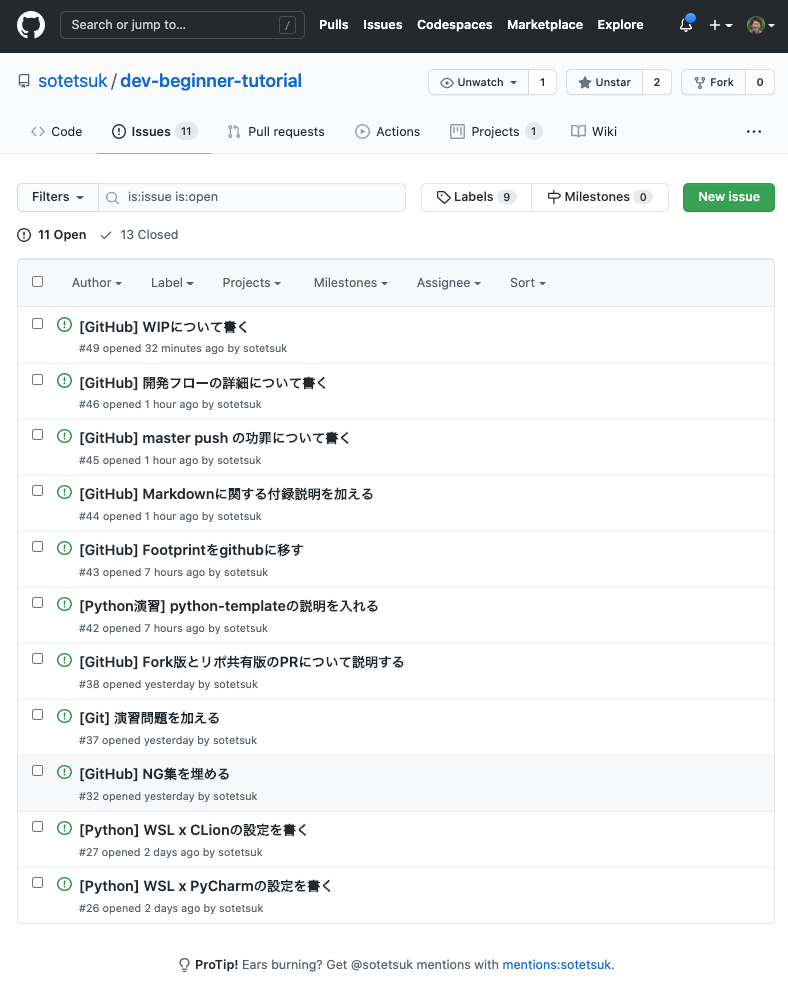This screenshot has width=788, height=990.
Task: Check the box for Markdown issue #44
Action: click(38, 491)
